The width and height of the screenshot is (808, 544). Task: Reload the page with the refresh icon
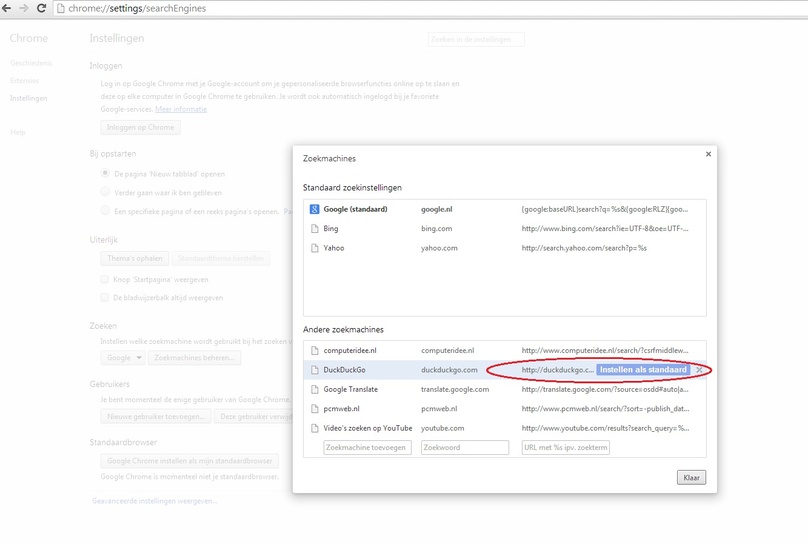coord(41,8)
